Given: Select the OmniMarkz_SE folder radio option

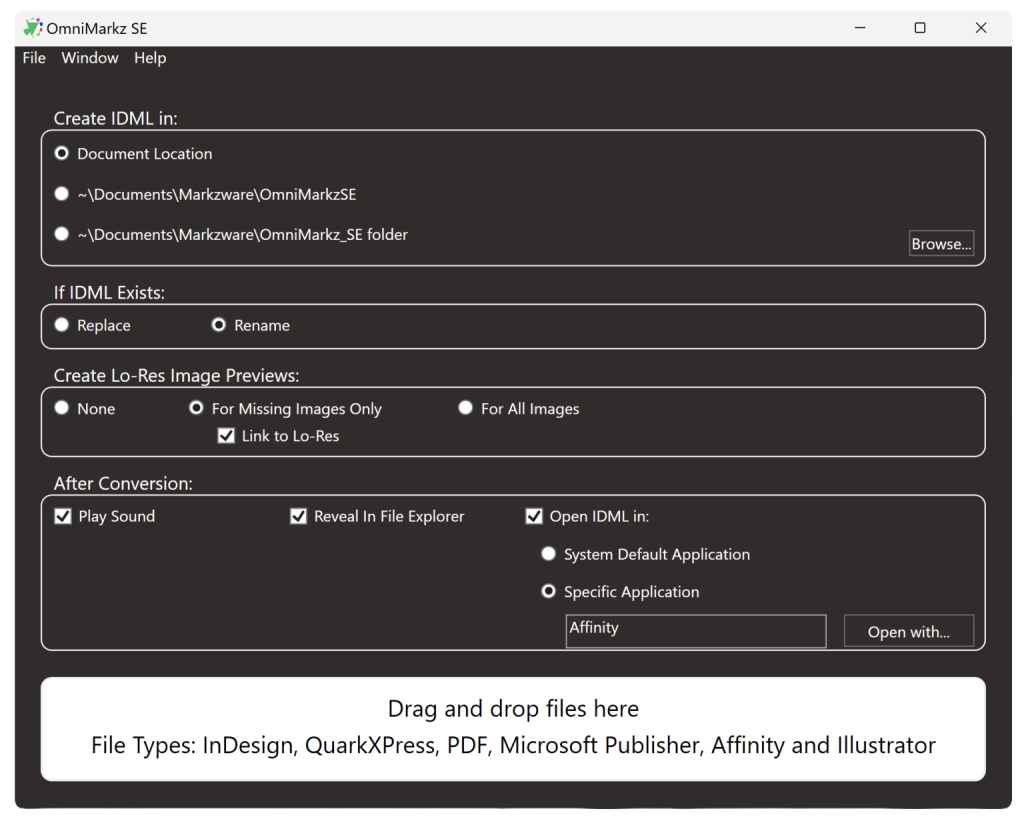Looking at the screenshot, I should coord(62,234).
